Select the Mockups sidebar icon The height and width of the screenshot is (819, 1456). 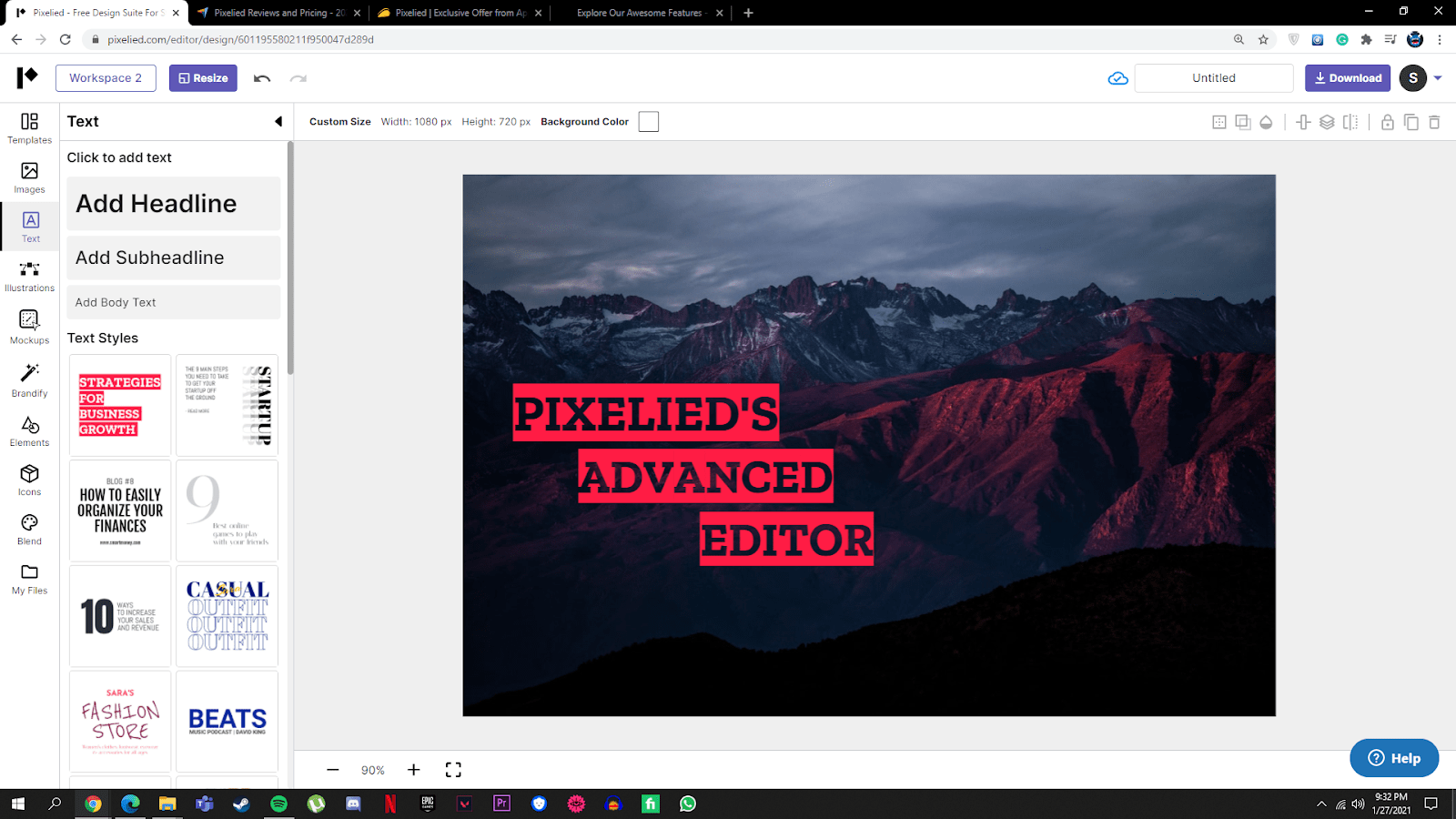[28, 326]
